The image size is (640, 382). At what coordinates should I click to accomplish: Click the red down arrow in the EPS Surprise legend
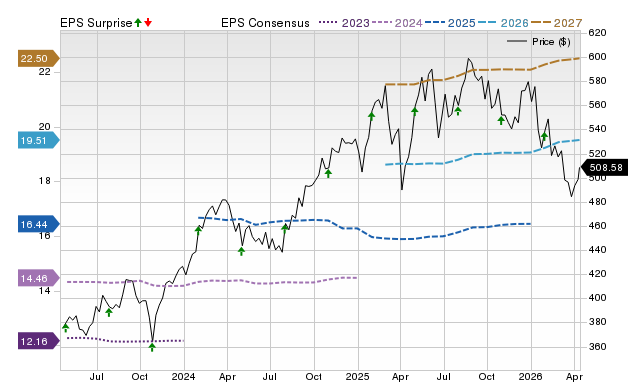[148, 23]
